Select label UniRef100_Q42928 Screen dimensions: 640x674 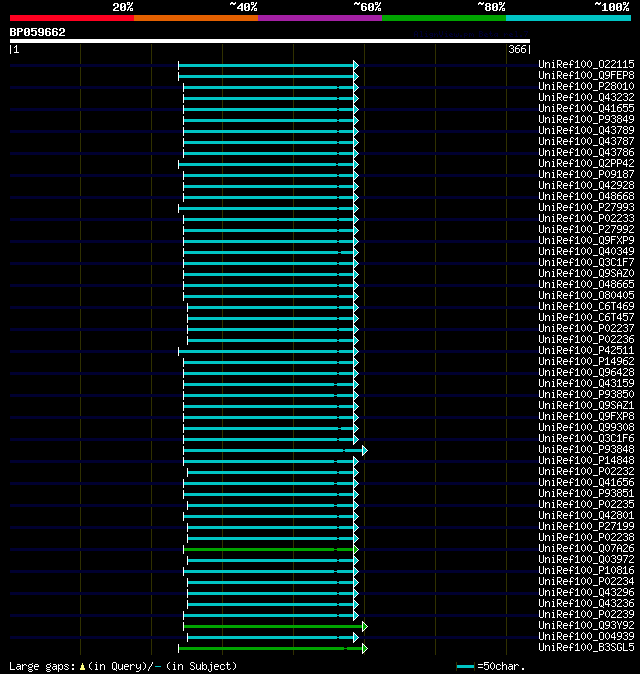tap(586, 186)
